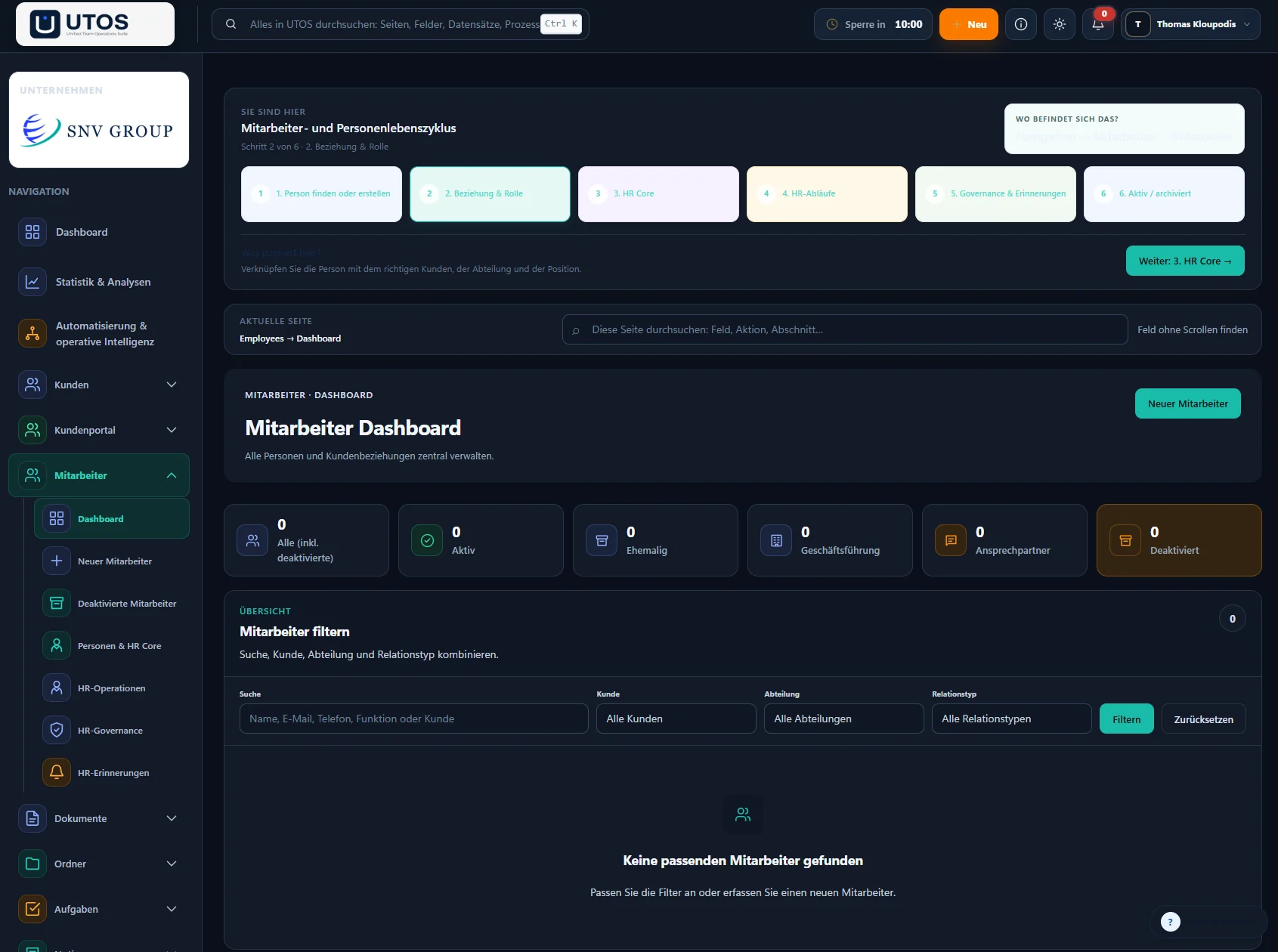1278x952 pixels.
Task: Open the Alle Relationstypen dropdown
Action: (1012, 719)
